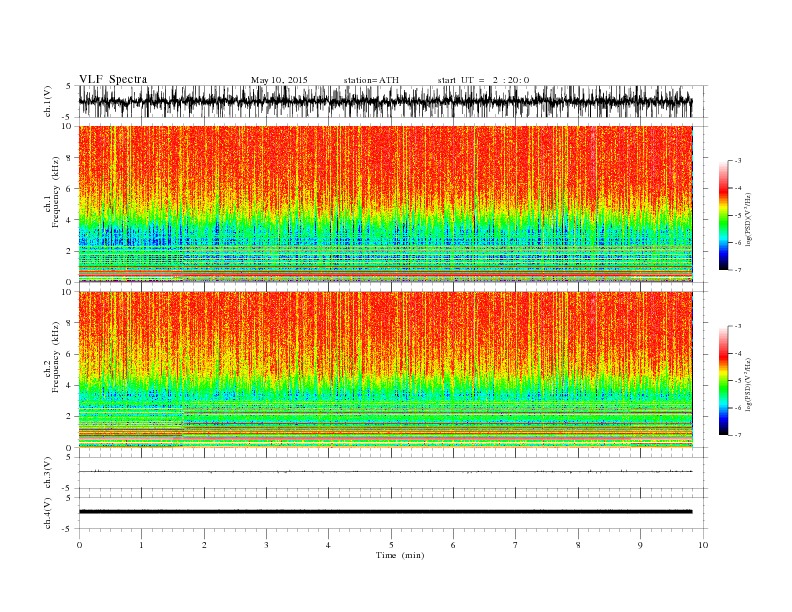Click the ch.1 voltage waveform trace
The image size is (792, 612).
386,101
